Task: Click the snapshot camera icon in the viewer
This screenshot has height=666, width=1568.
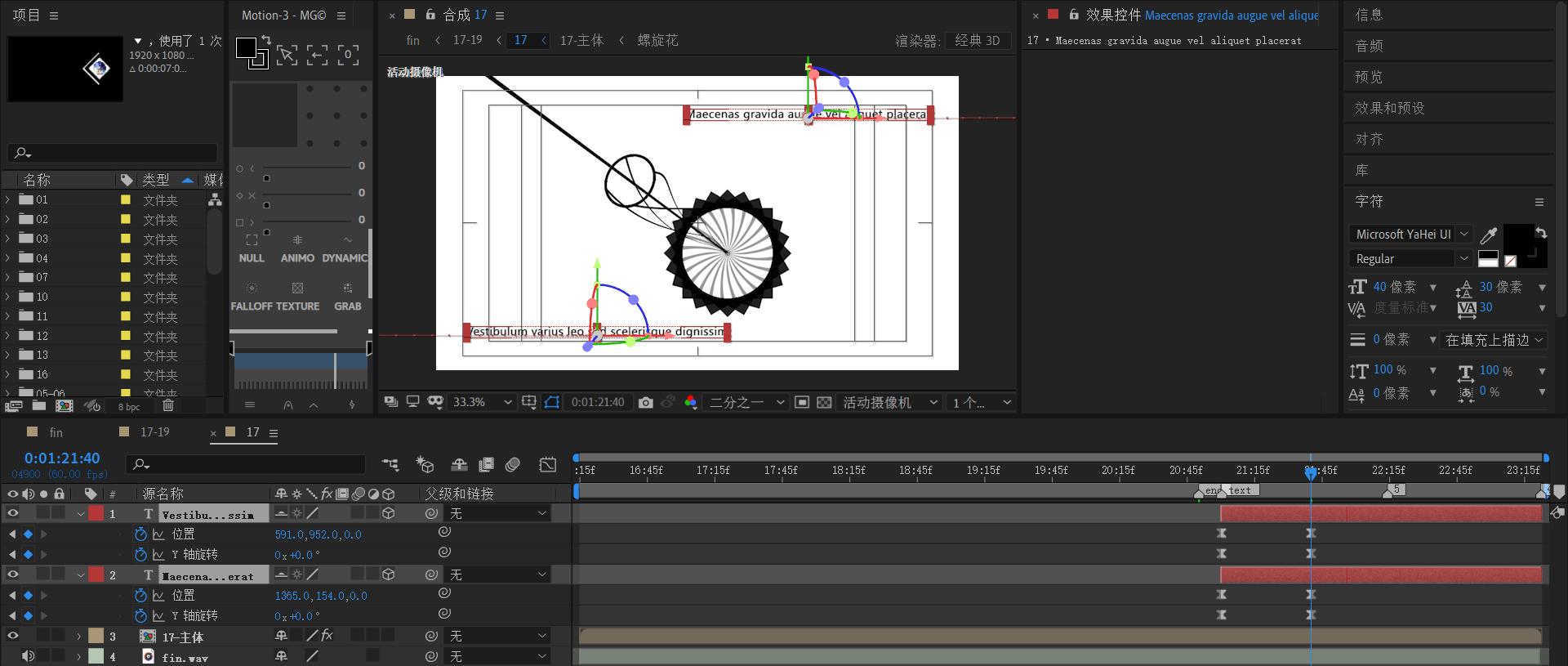Action: (645, 402)
